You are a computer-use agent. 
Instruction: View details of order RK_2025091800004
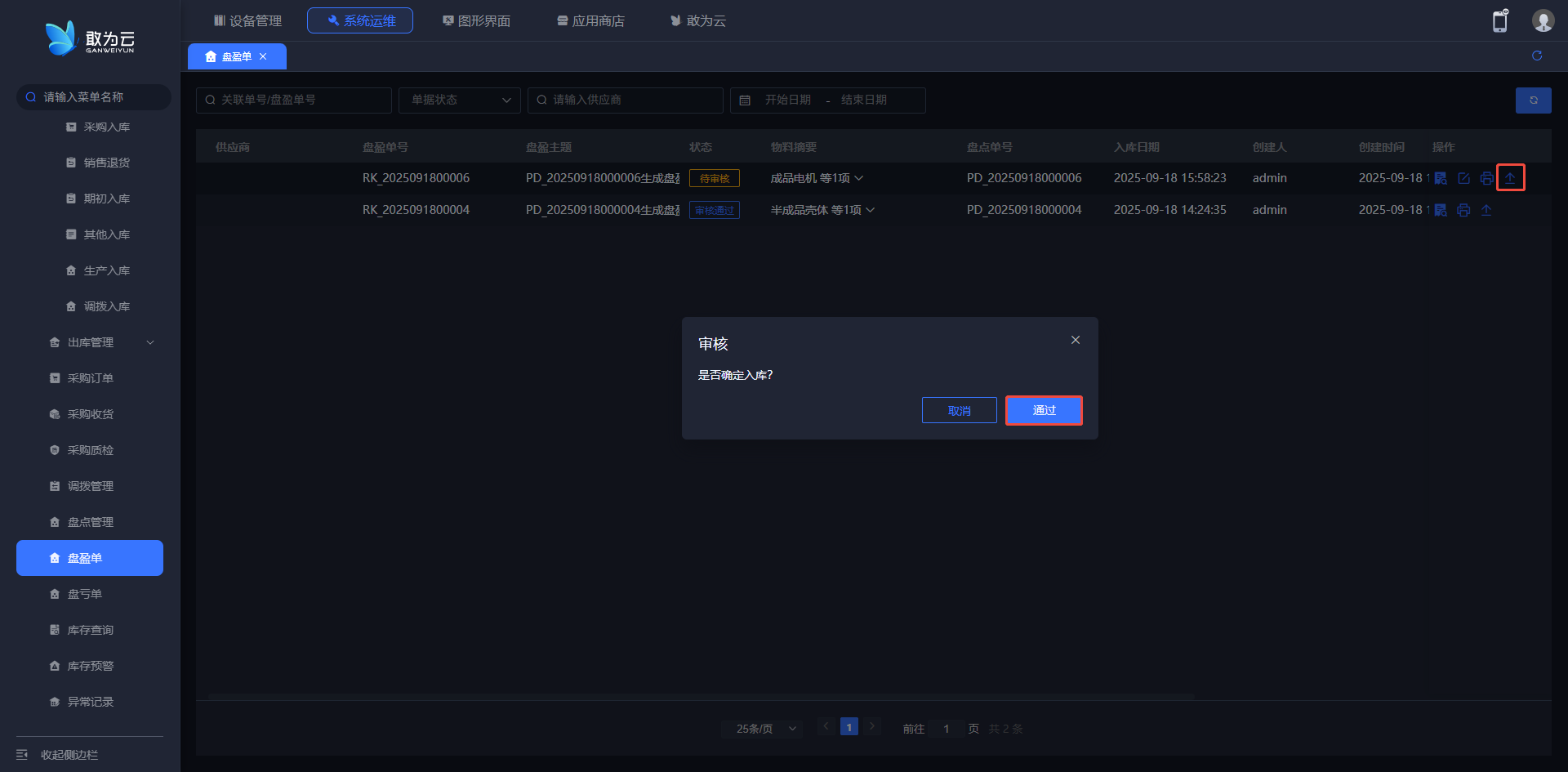[1441, 210]
